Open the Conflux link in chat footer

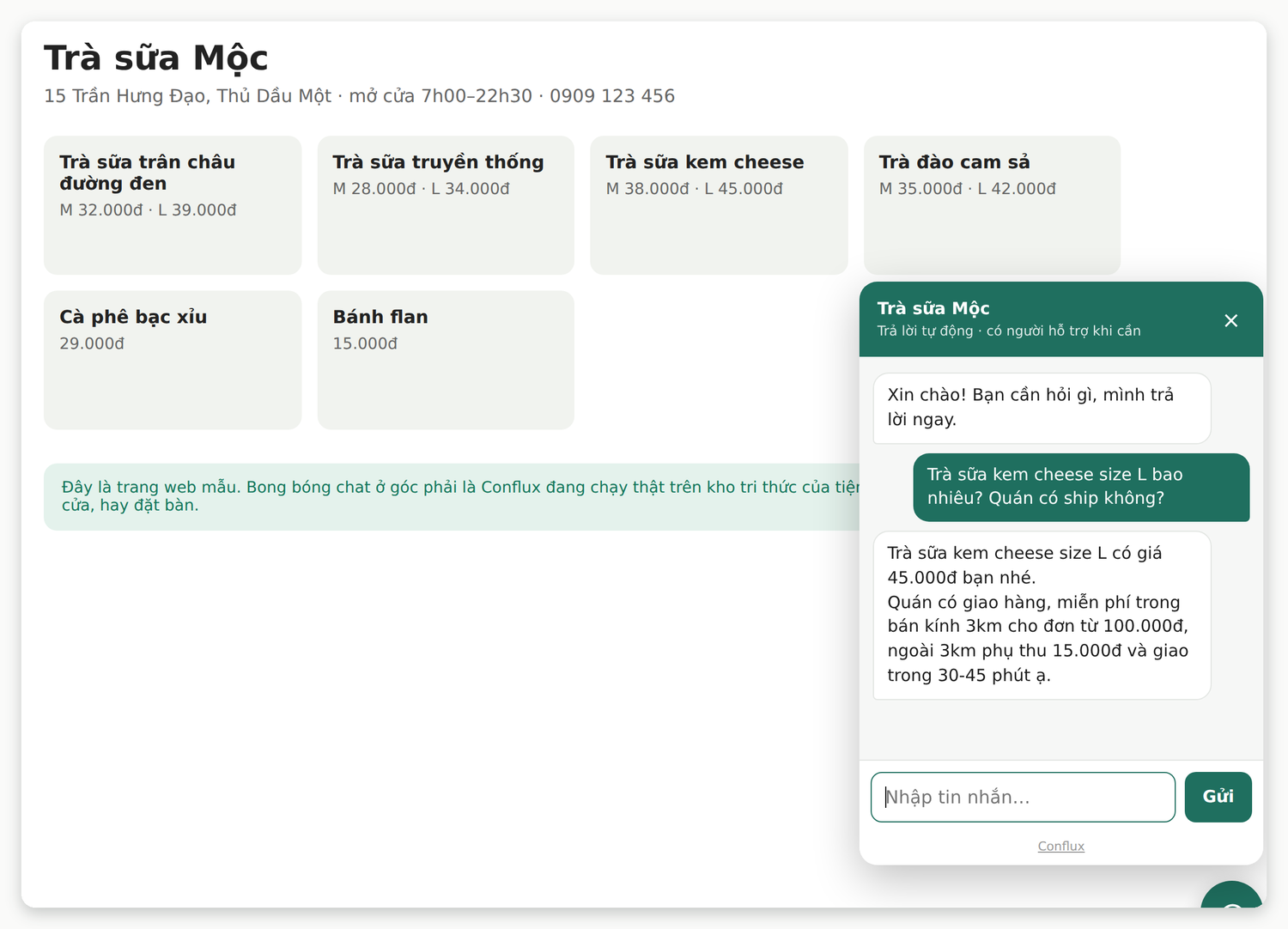[1060, 846]
